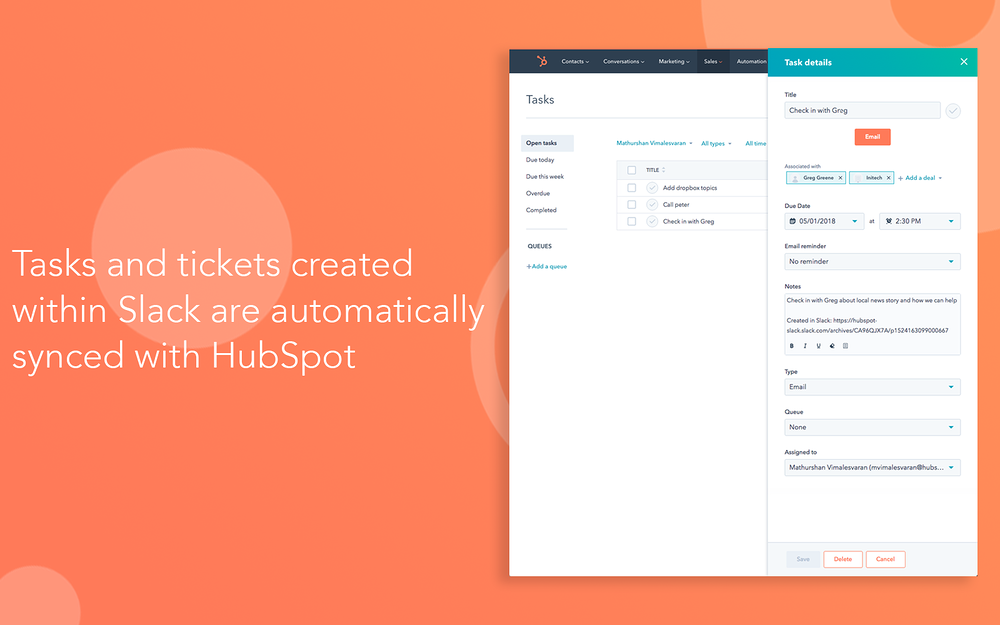This screenshot has height=625, width=1000.
Task: Mark task complete with title checkmark circle
Action: [x=953, y=111]
